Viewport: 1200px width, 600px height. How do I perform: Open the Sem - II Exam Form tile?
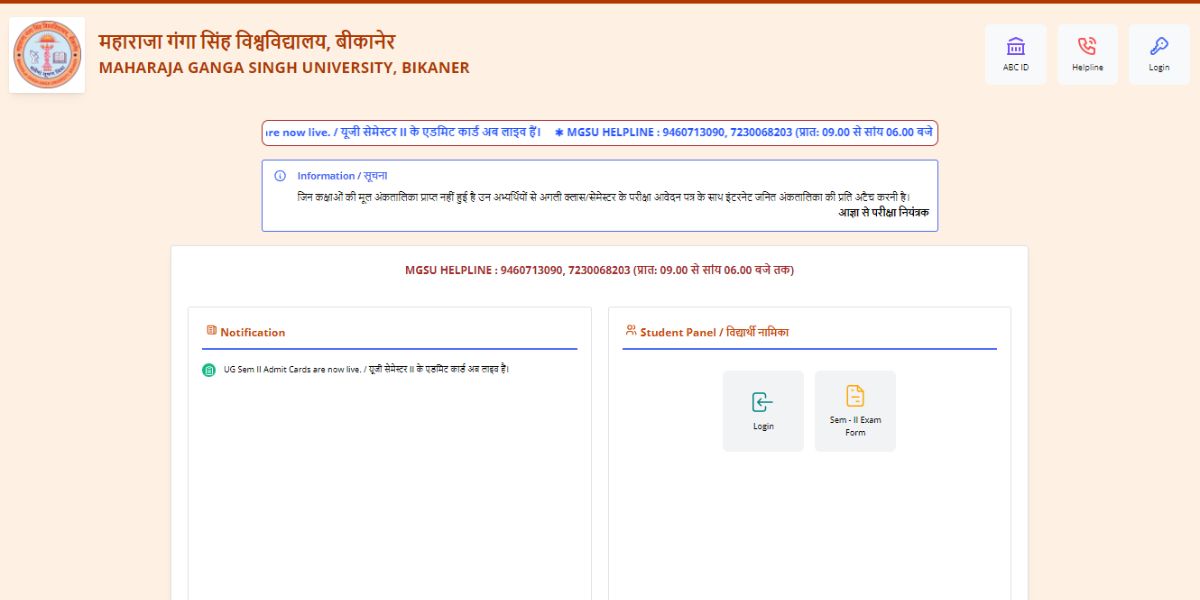tap(855, 411)
